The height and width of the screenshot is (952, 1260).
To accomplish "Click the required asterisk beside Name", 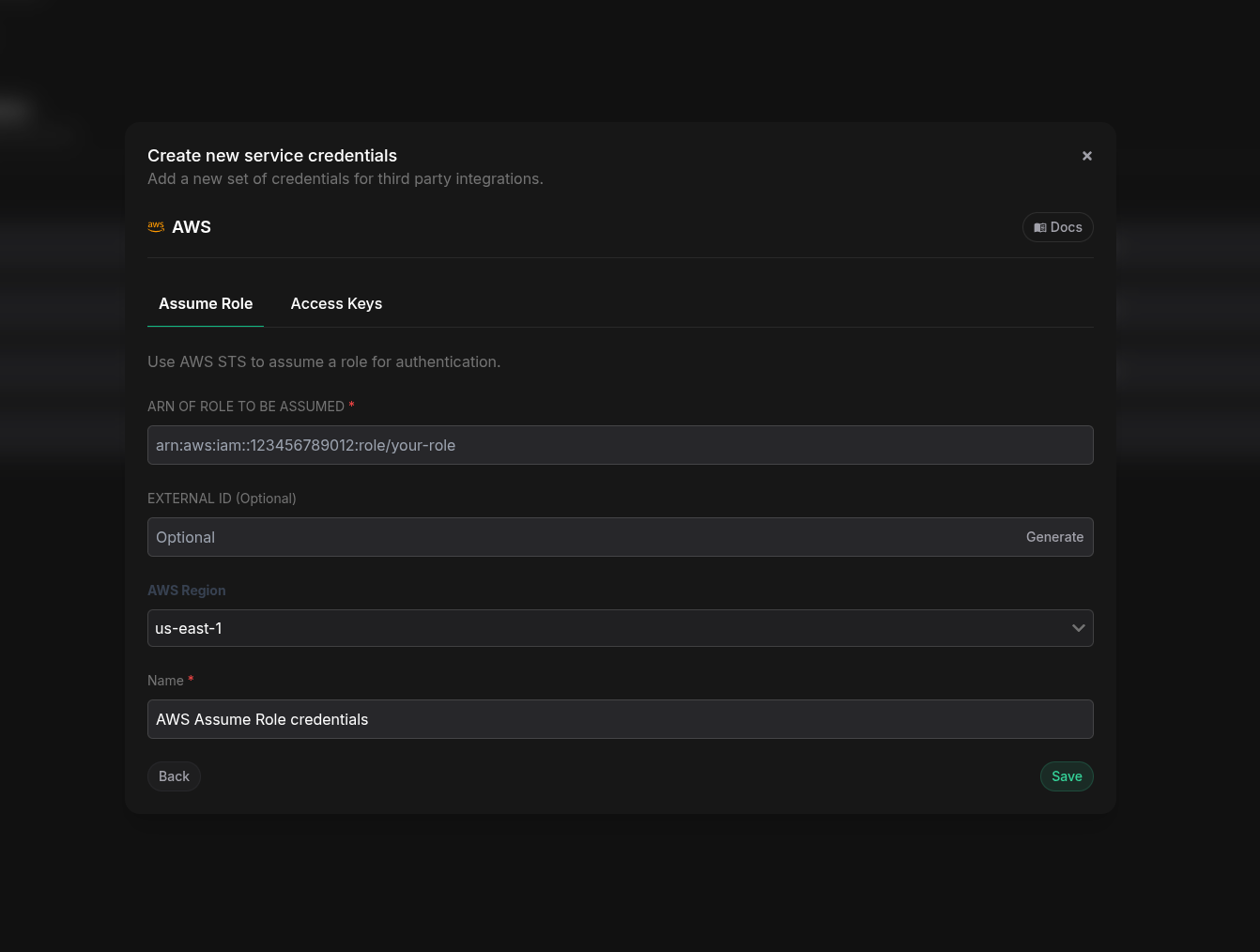I will [x=191, y=680].
